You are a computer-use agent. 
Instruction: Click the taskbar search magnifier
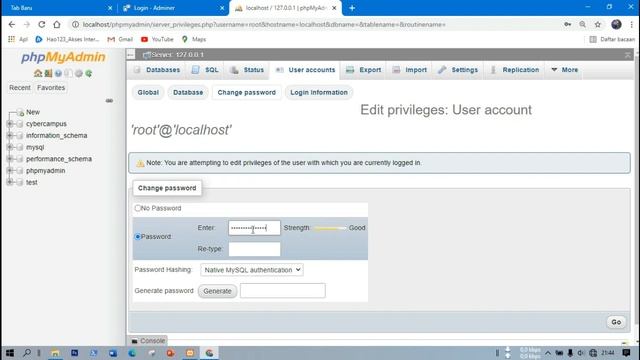[x=27, y=353]
